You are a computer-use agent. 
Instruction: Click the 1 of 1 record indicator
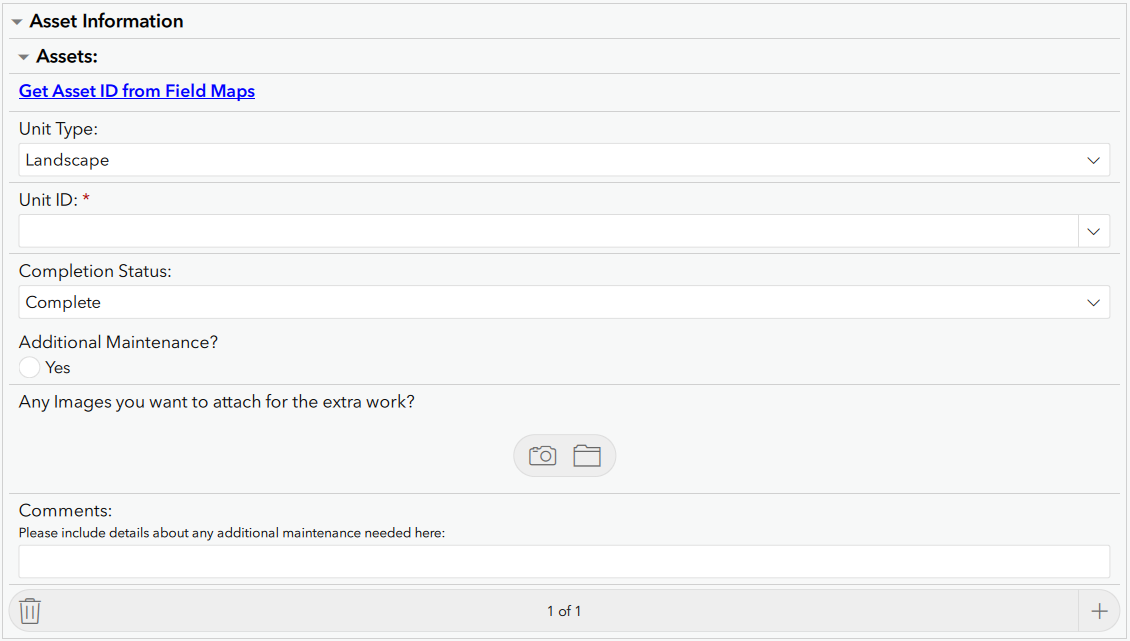[565, 610]
